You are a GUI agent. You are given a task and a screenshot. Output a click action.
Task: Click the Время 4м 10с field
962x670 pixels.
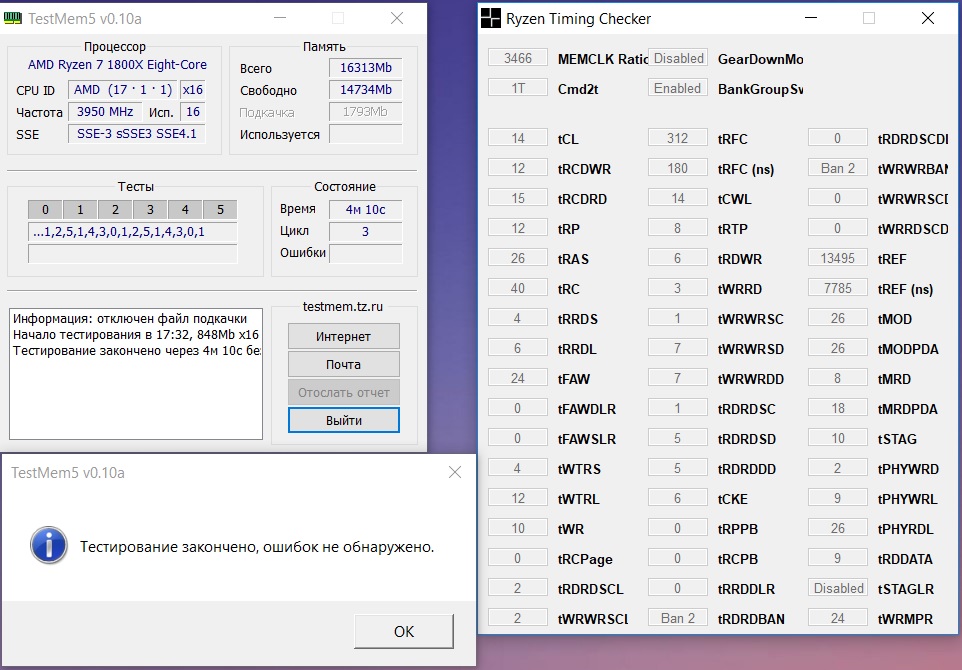point(366,210)
